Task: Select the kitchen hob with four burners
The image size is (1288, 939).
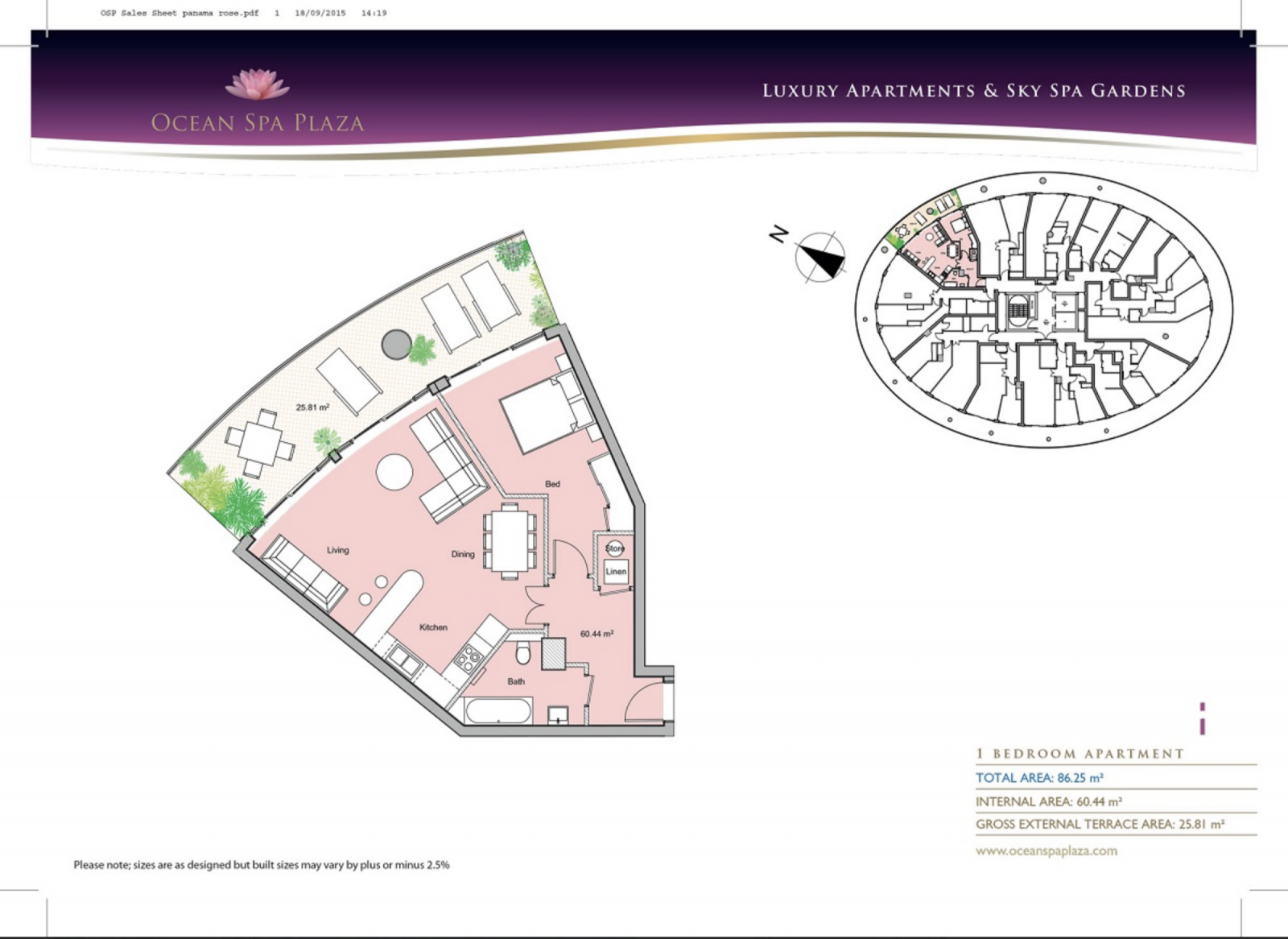Action: coord(468,660)
